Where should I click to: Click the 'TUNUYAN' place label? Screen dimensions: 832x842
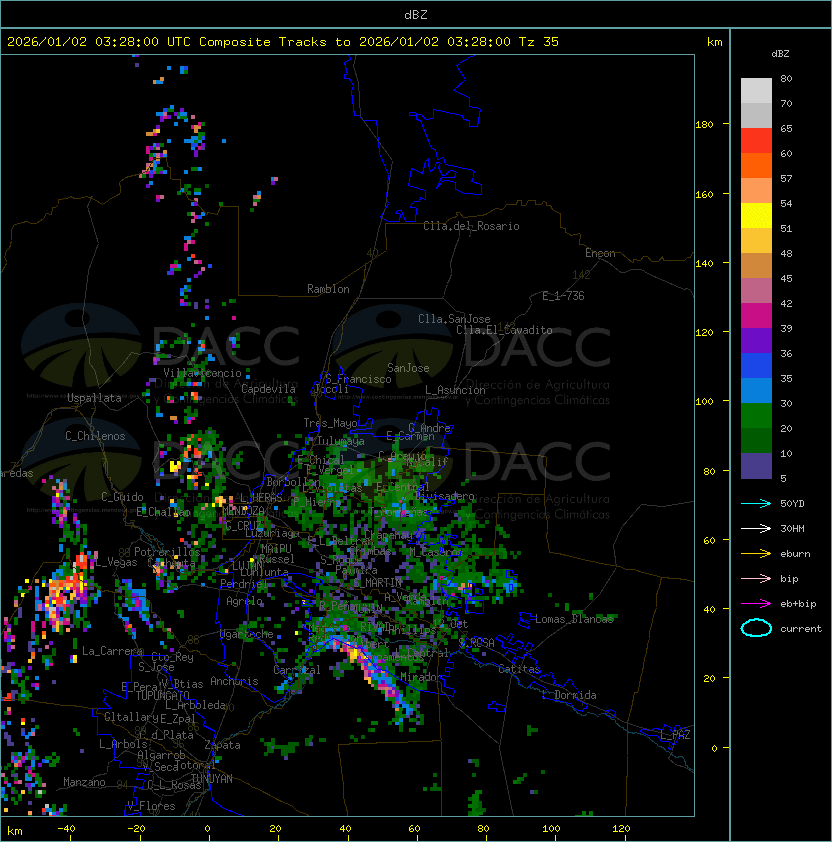[x=212, y=779]
